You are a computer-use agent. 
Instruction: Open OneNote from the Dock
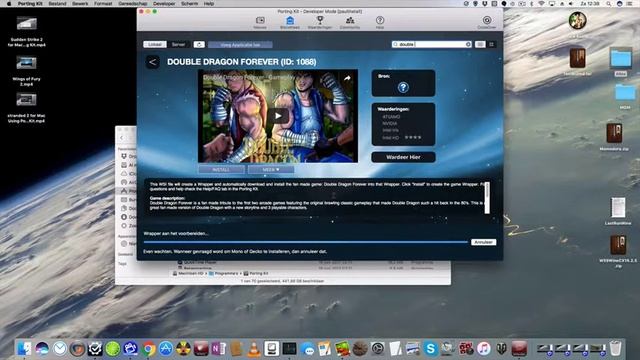[218, 349]
